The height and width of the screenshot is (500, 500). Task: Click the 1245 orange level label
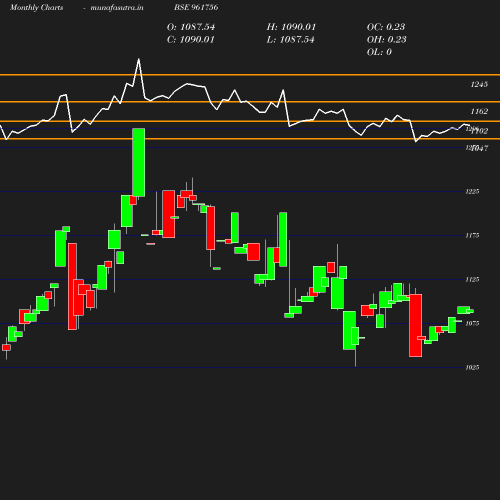(x=479, y=84)
